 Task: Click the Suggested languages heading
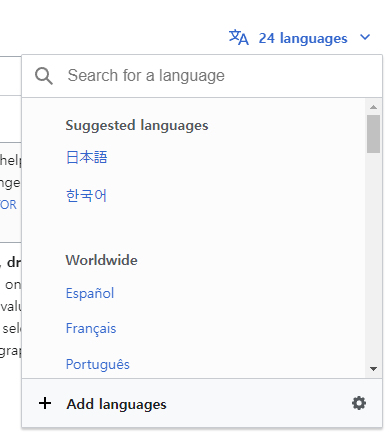point(137,126)
